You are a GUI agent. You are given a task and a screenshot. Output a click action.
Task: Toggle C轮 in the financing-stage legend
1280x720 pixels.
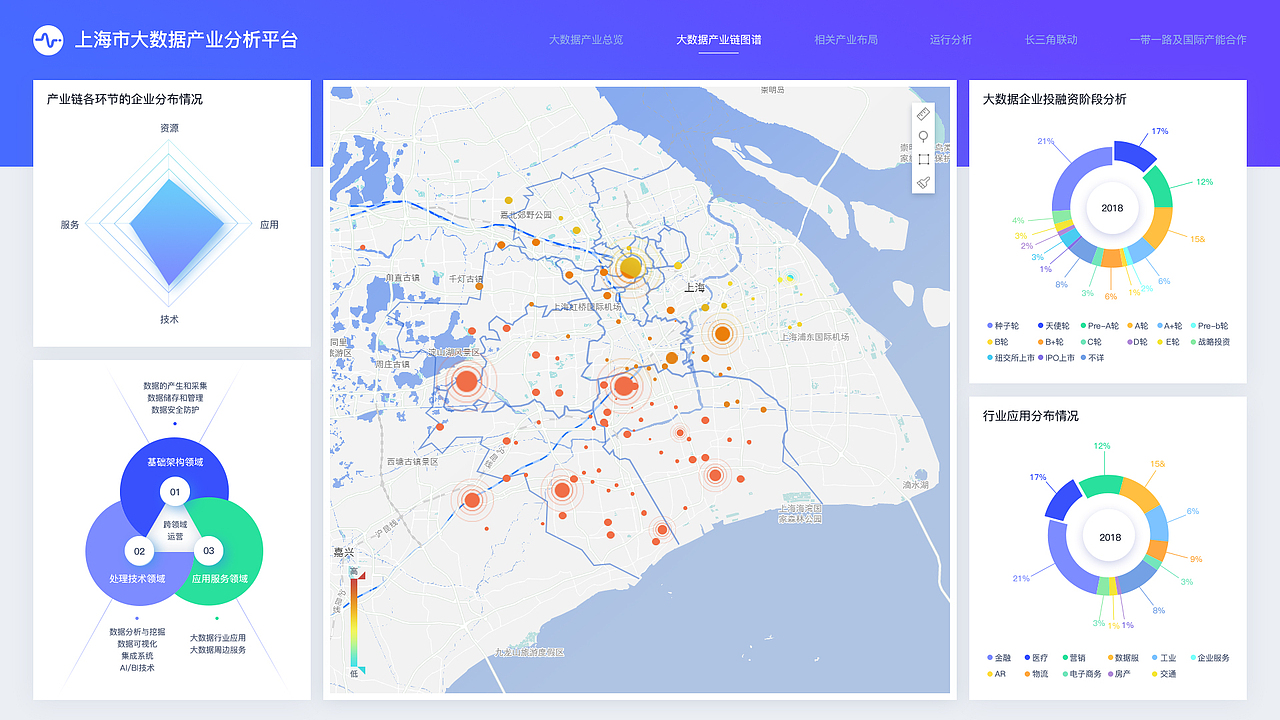1089,342
